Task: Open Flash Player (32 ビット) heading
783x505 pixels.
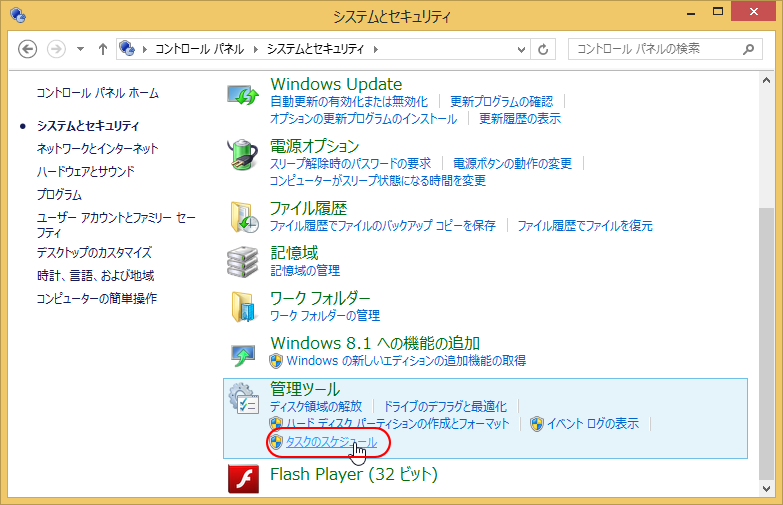Action: [354, 474]
